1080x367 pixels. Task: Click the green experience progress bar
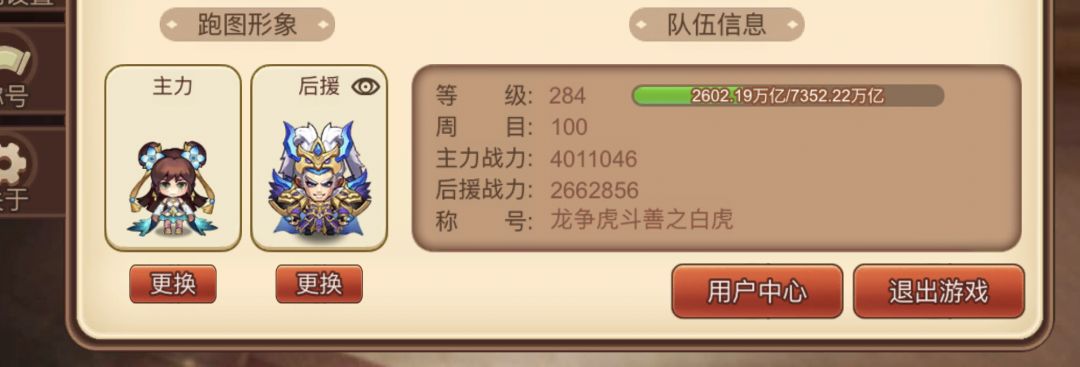tap(787, 96)
